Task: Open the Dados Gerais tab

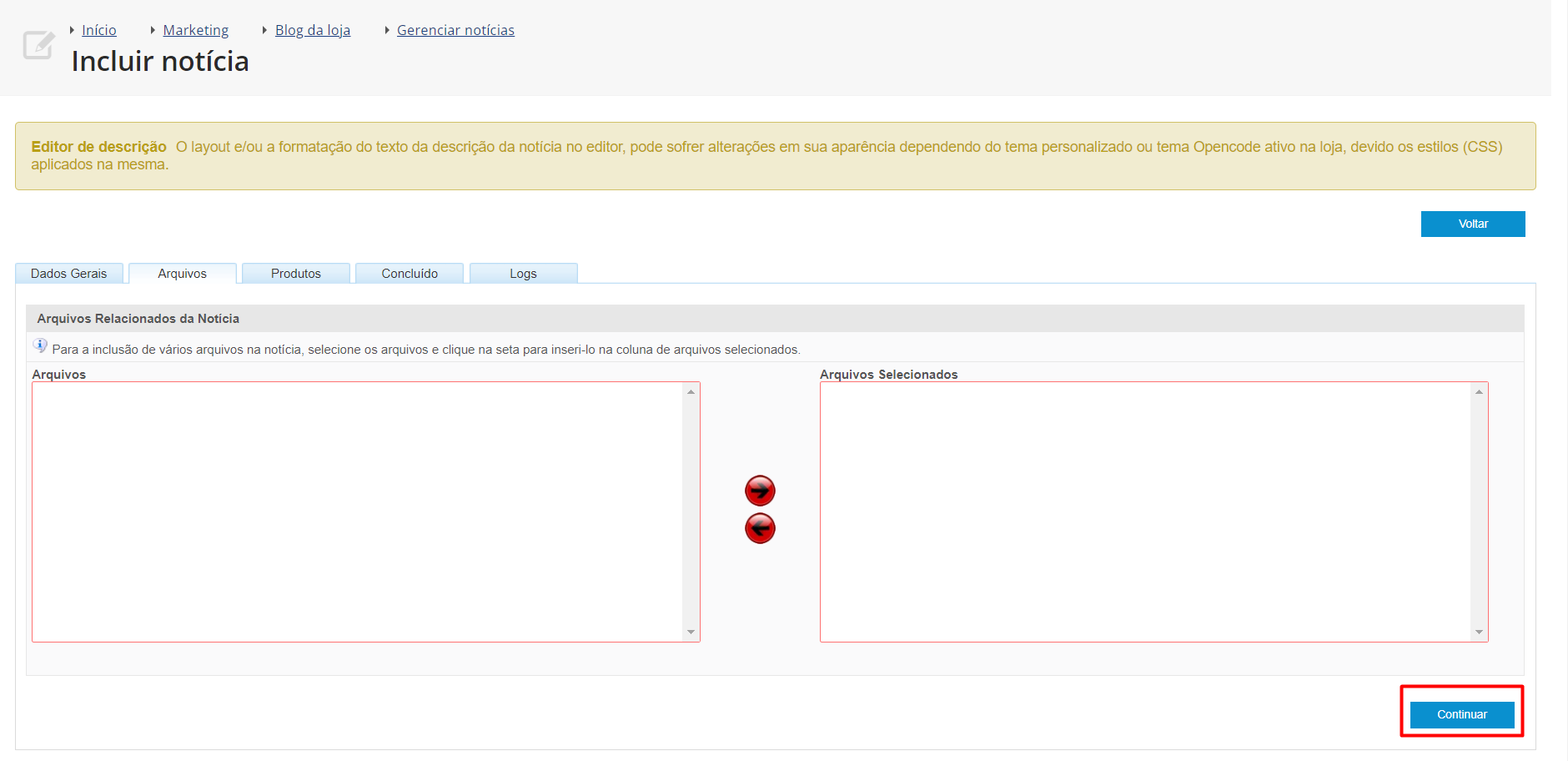Action: (x=69, y=274)
